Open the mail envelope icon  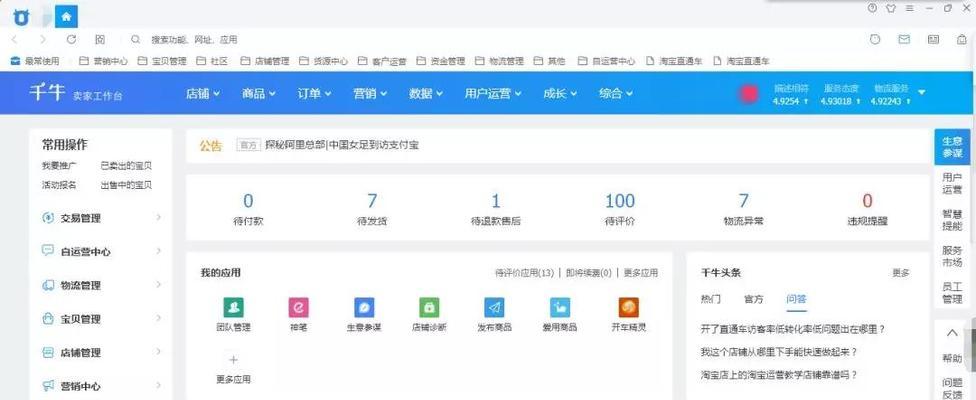click(x=904, y=39)
